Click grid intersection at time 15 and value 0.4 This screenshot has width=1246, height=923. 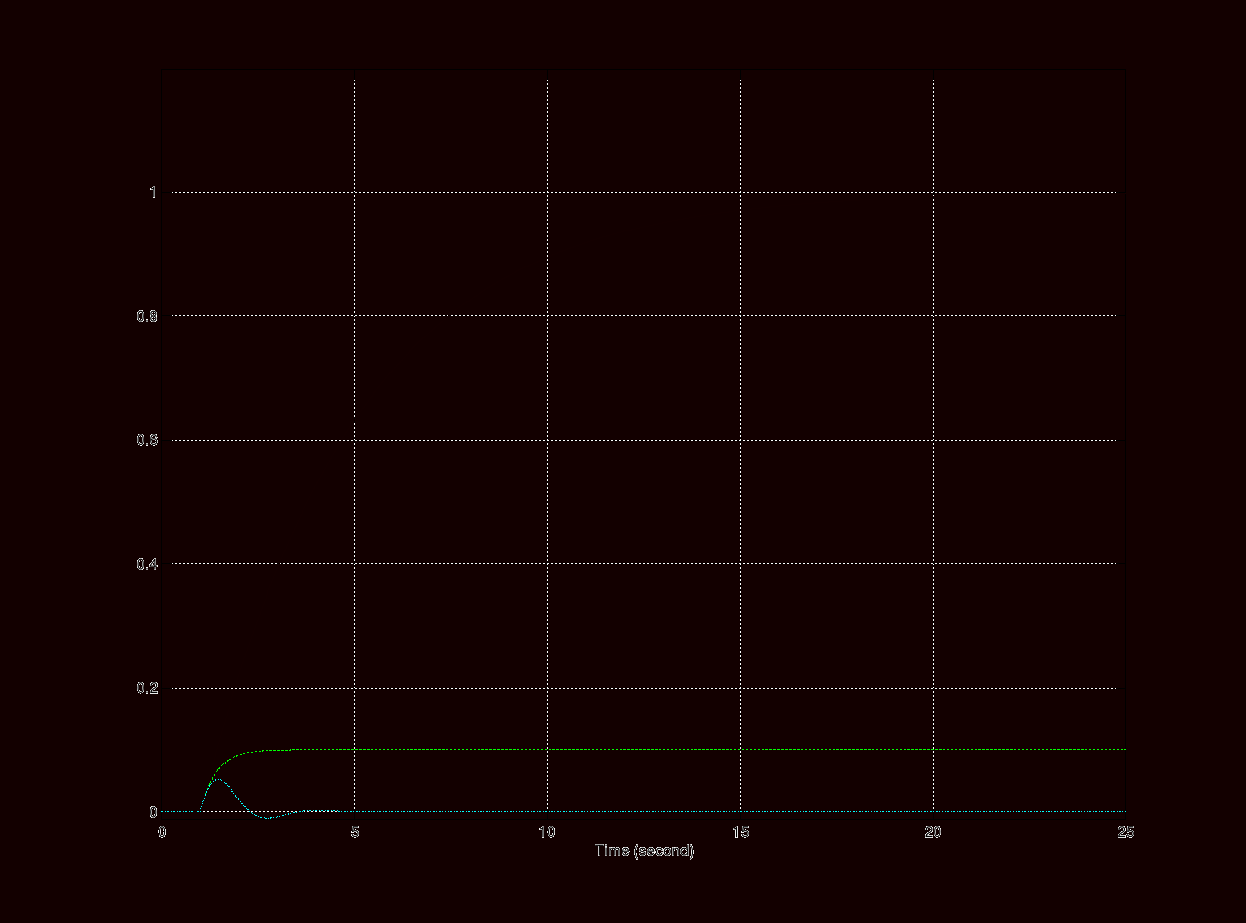[x=740, y=564]
